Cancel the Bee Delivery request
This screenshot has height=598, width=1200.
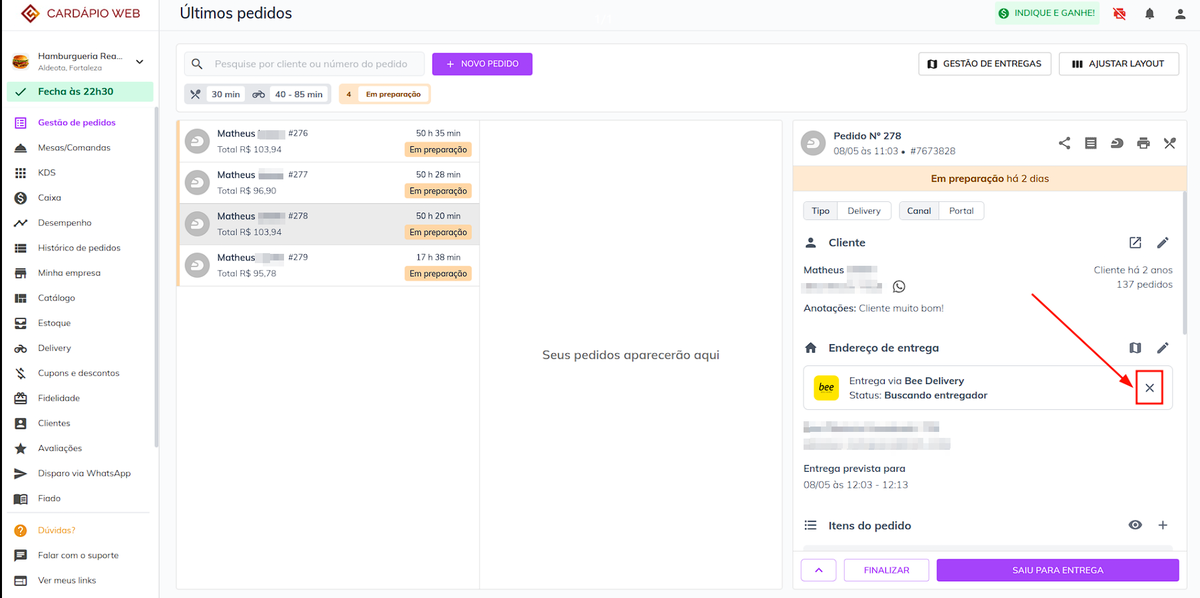(x=1149, y=388)
